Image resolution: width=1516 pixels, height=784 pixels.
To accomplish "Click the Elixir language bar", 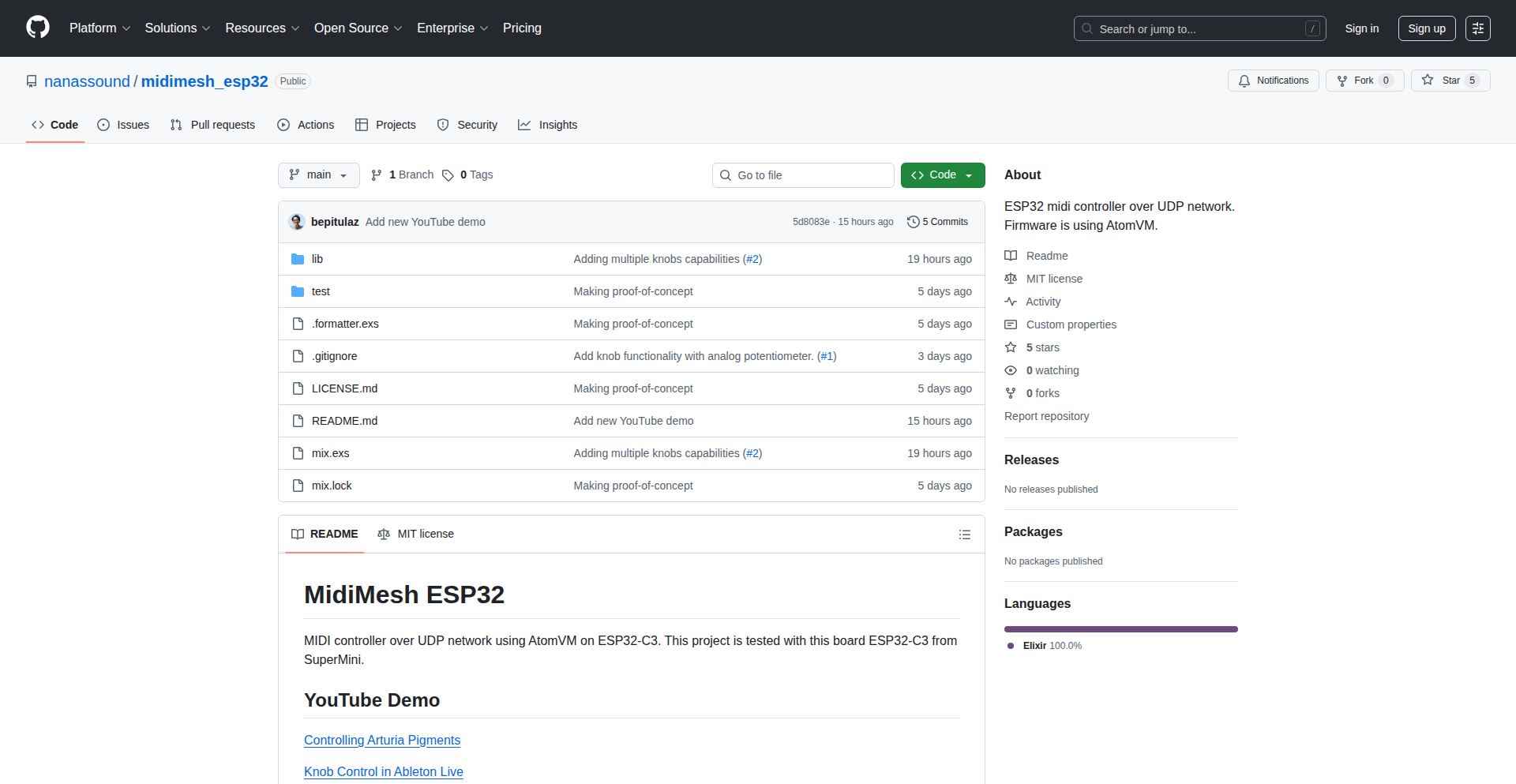I will pos(1120,629).
